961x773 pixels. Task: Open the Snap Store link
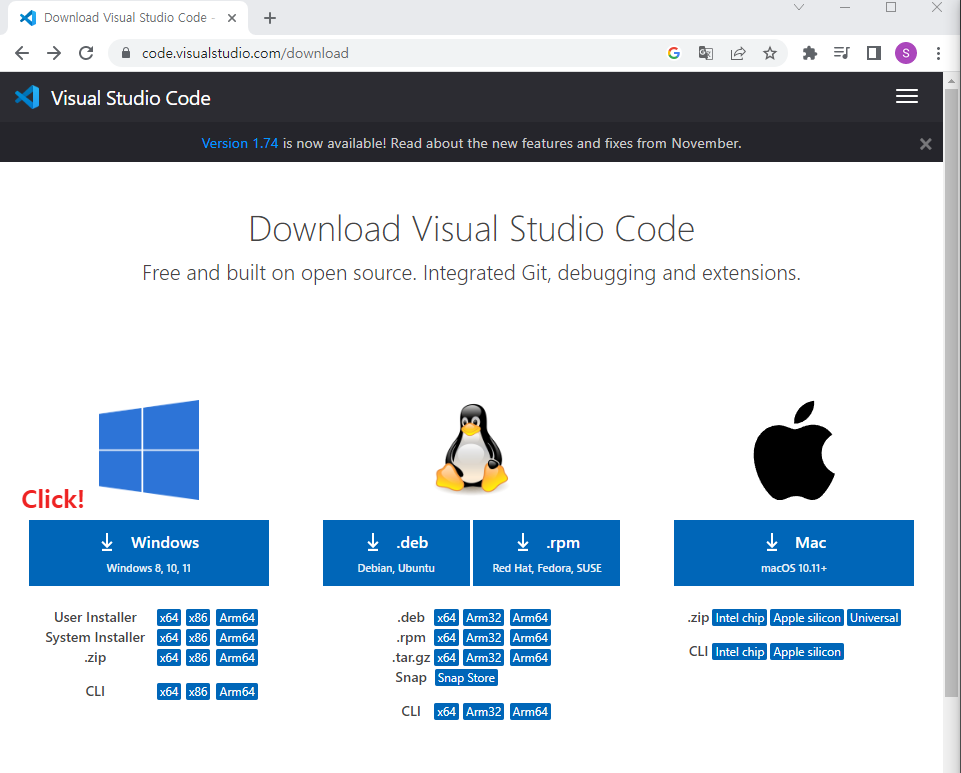tap(466, 678)
